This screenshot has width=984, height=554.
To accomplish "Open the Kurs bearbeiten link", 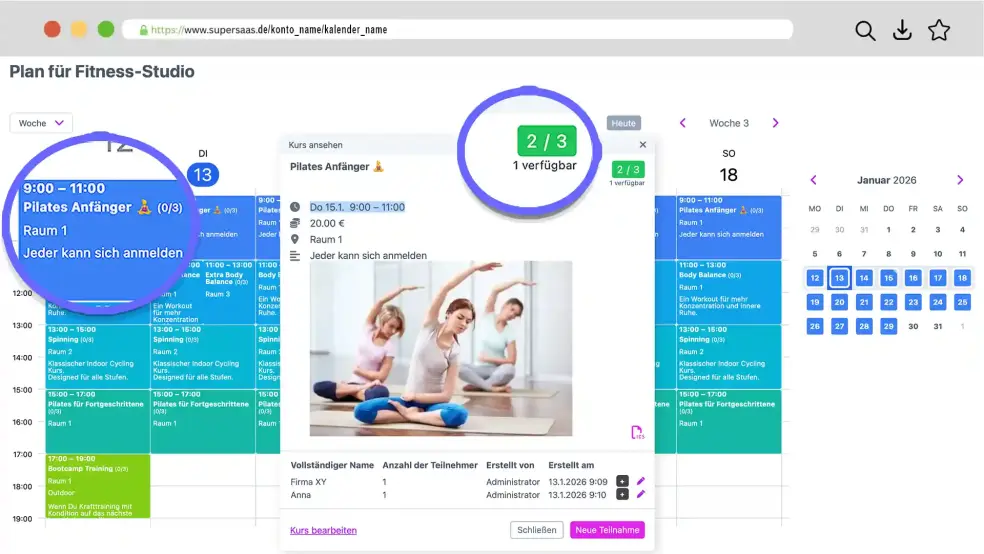I will click(323, 530).
